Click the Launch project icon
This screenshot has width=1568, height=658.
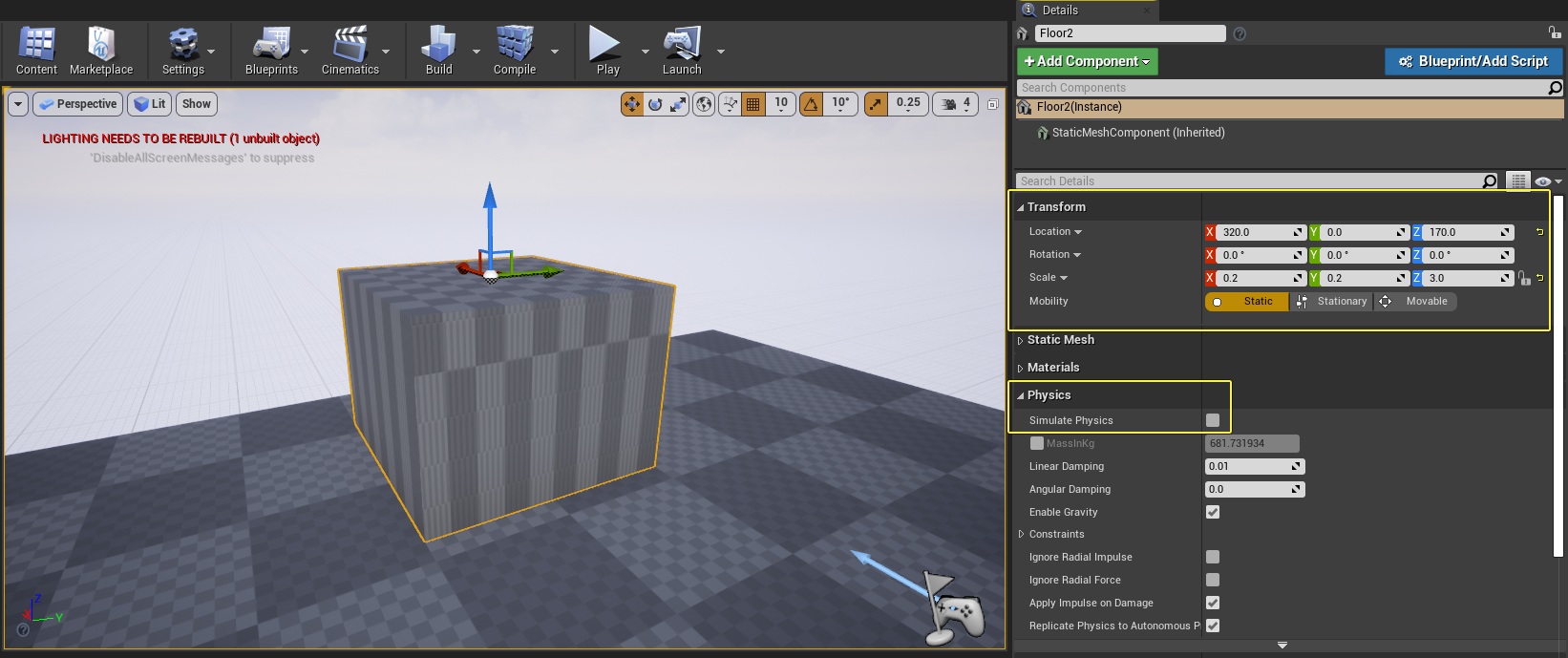[x=682, y=52]
